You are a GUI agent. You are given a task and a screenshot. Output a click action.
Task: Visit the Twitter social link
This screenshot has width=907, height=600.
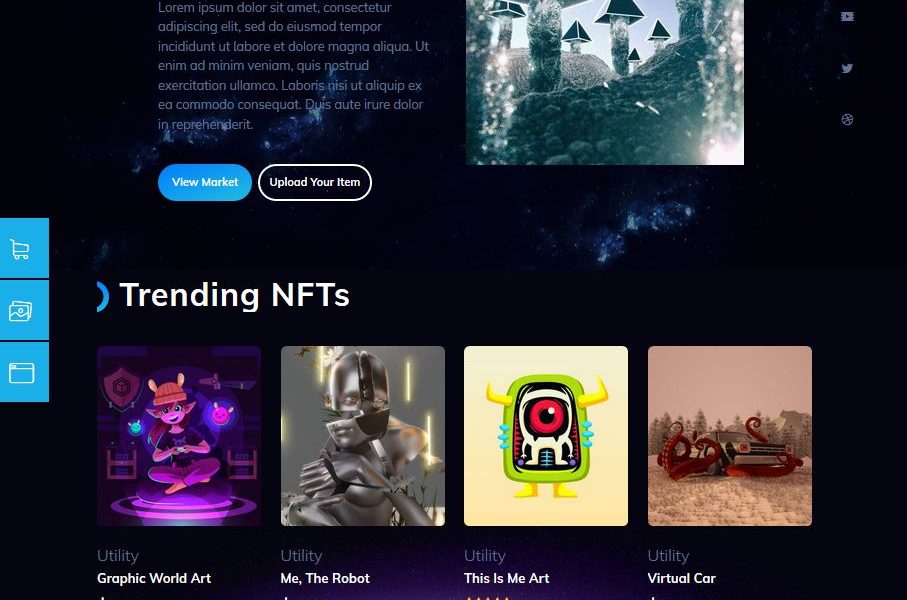click(847, 68)
